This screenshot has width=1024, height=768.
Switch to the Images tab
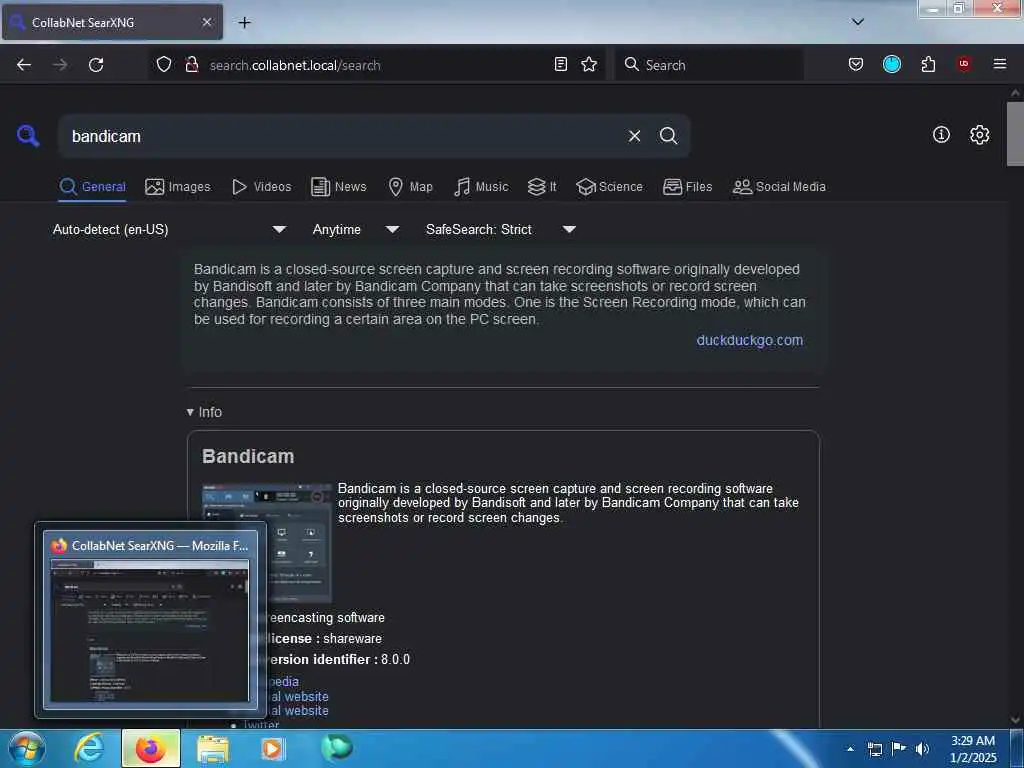(178, 187)
